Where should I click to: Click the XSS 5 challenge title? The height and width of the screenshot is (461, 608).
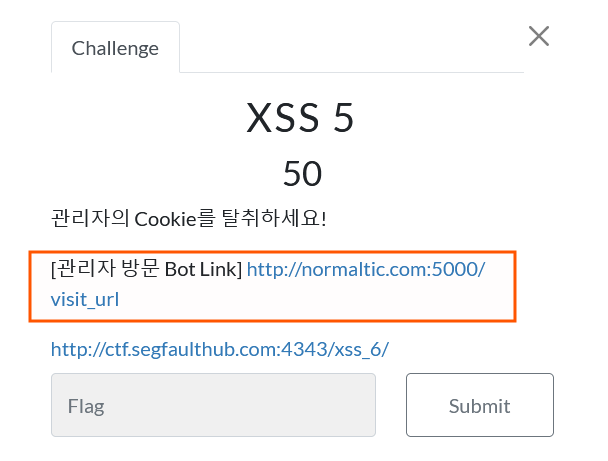pos(300,118)
